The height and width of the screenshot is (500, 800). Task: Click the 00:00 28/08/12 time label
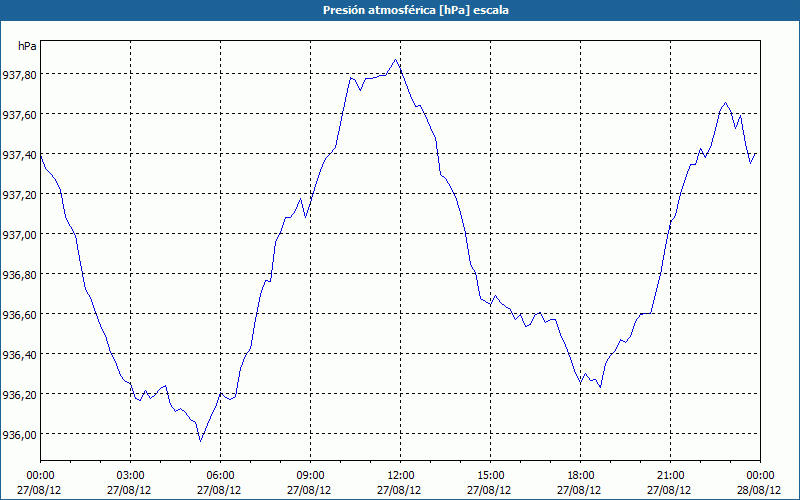(x=759, y=483)
